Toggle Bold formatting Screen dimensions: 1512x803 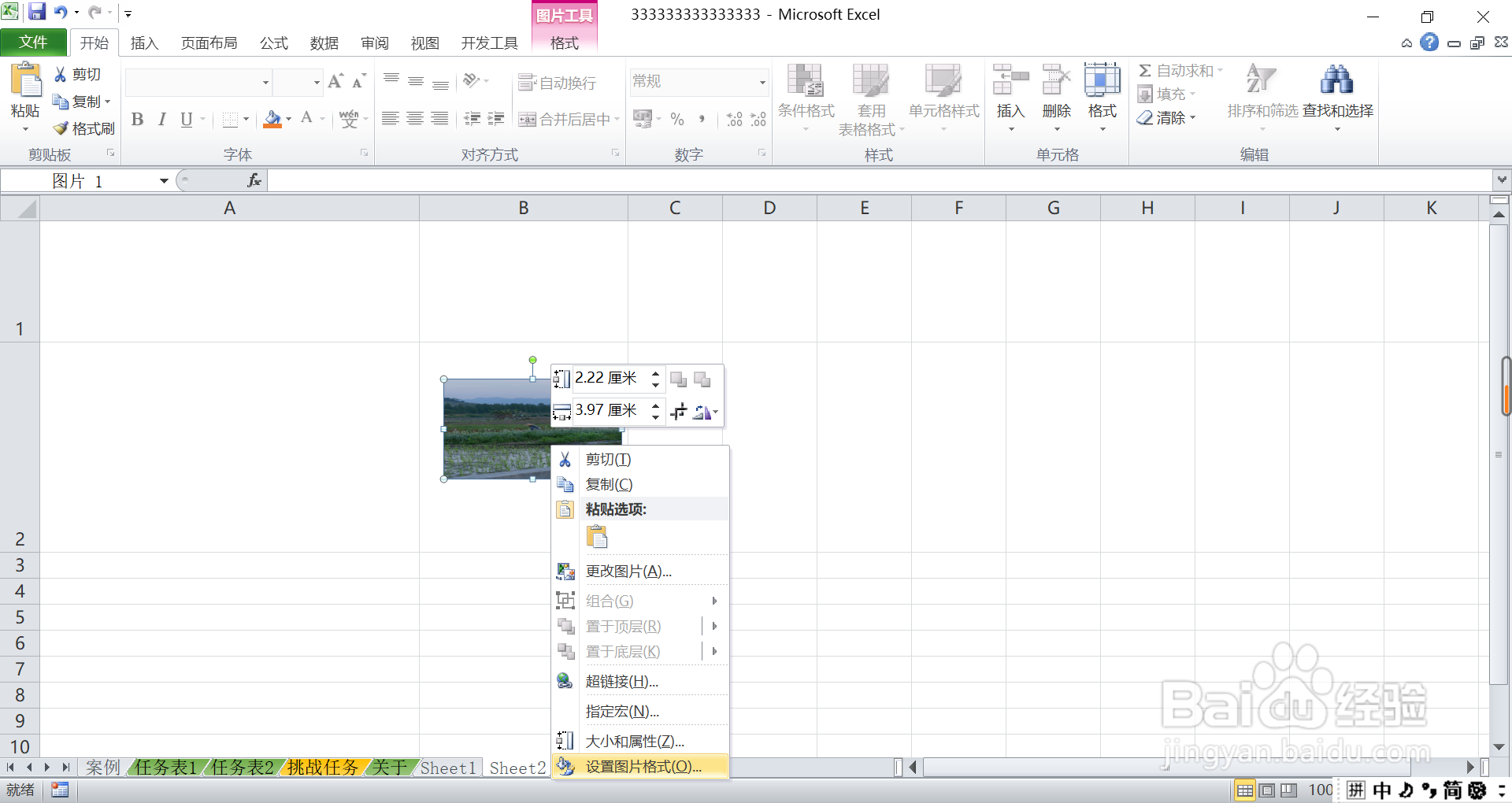(138, 120)
